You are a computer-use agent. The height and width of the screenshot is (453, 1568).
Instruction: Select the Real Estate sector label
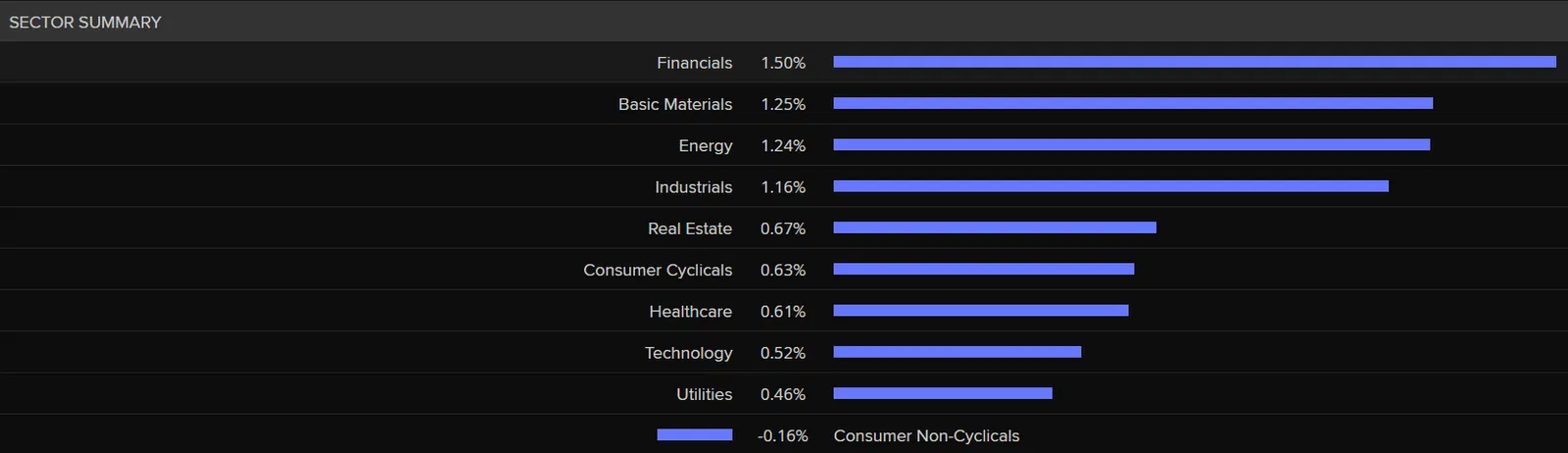coord(689,228)
